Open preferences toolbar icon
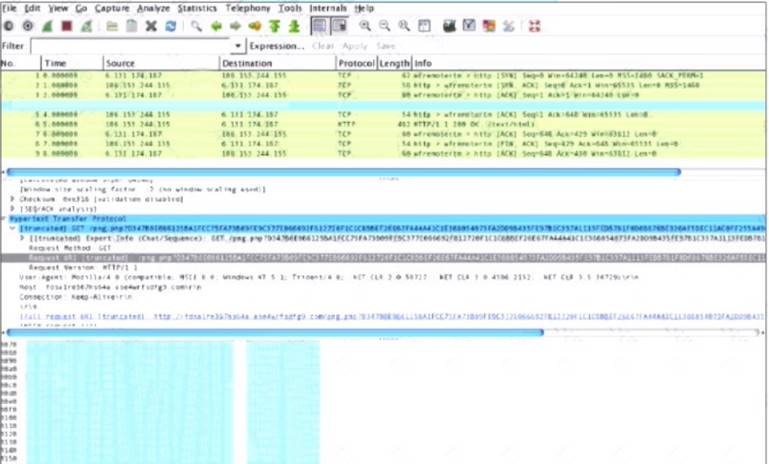 [x=508, y=26]
